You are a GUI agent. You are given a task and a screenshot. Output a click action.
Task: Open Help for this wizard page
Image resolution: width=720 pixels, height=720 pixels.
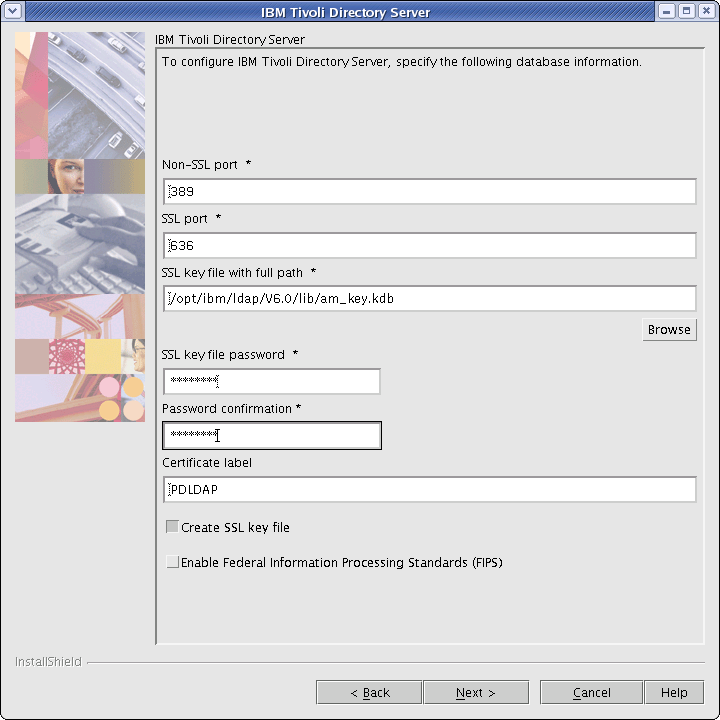click(674, 692)
